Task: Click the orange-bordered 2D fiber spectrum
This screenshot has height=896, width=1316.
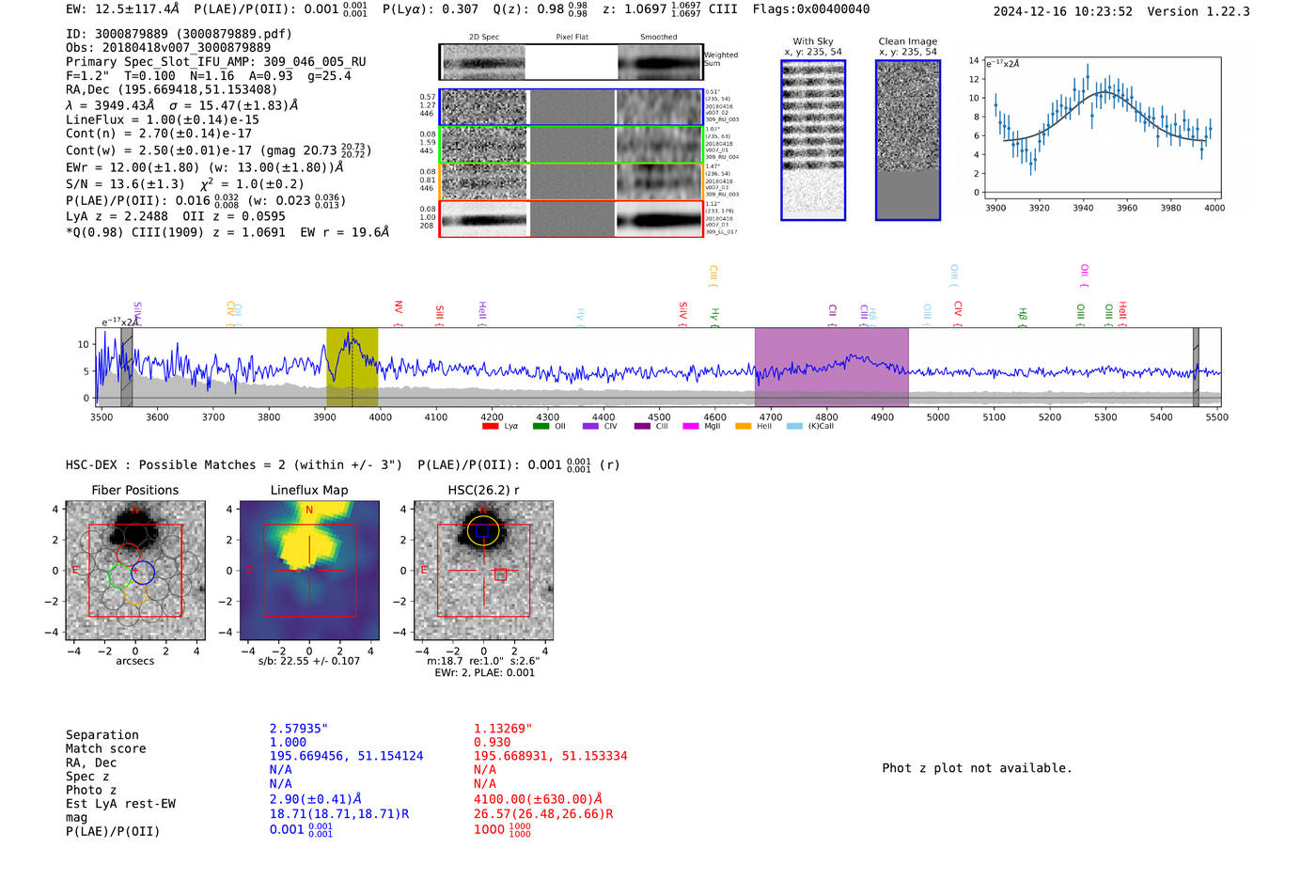Action: click(x=571, y=181)
